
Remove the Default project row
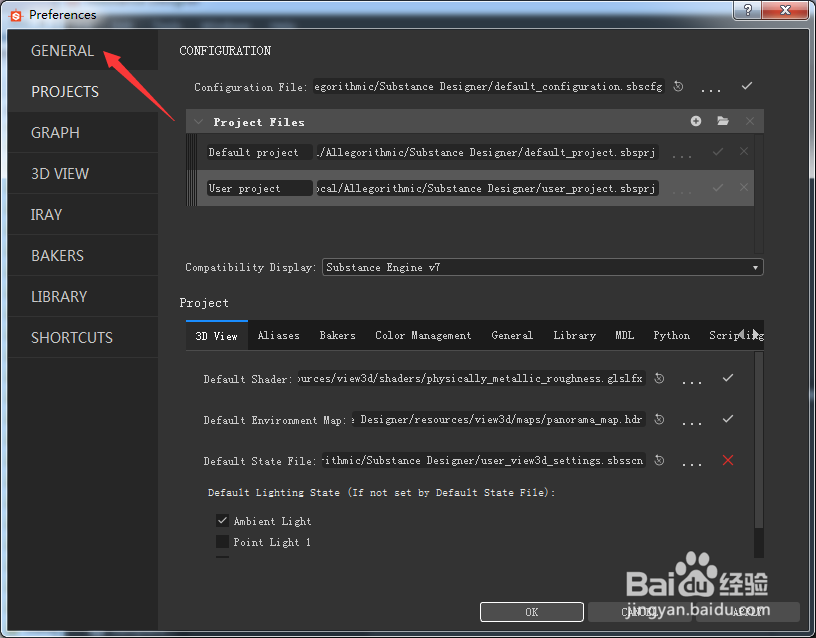744,151
